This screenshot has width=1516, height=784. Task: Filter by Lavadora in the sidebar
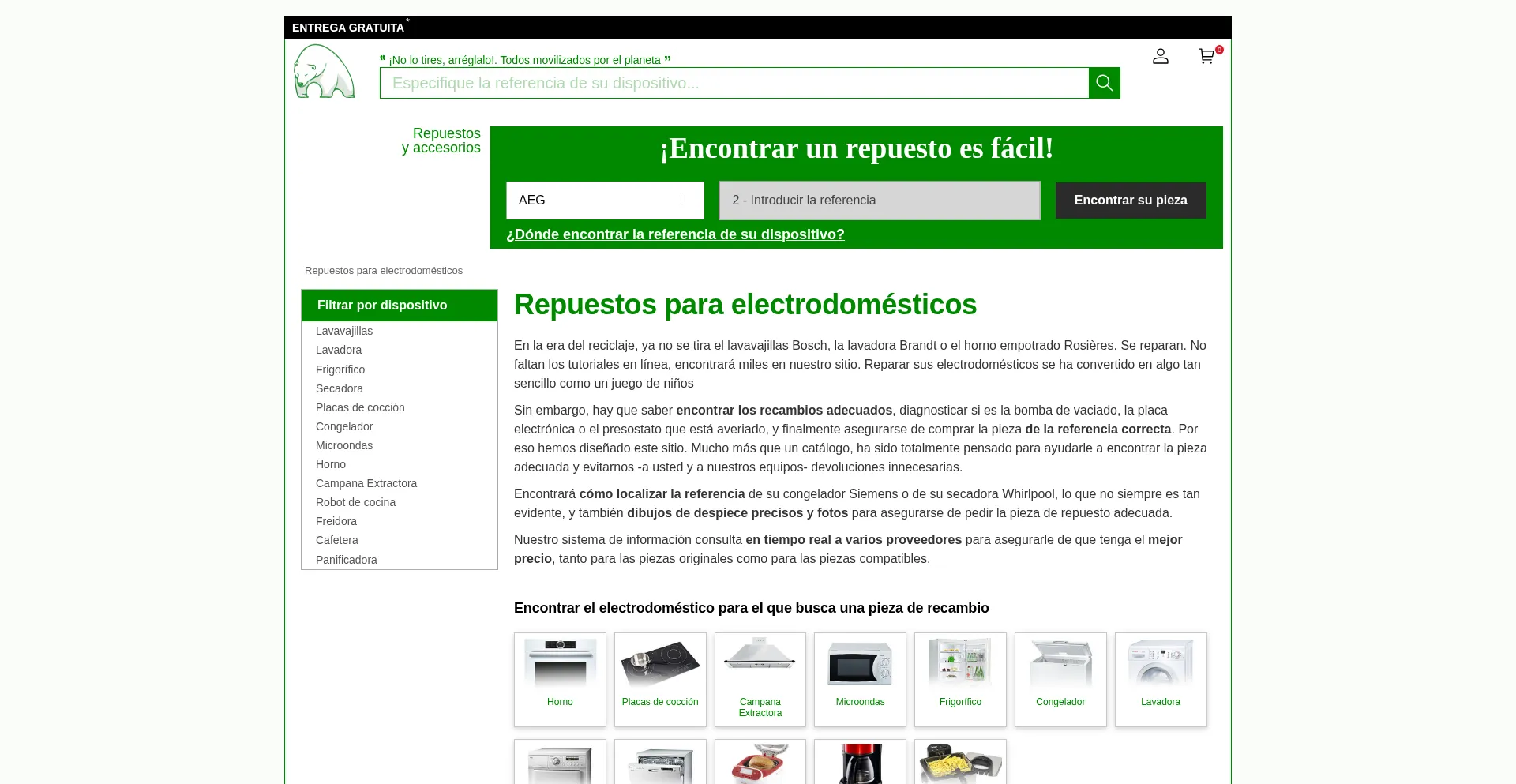(x=339, y=350)
